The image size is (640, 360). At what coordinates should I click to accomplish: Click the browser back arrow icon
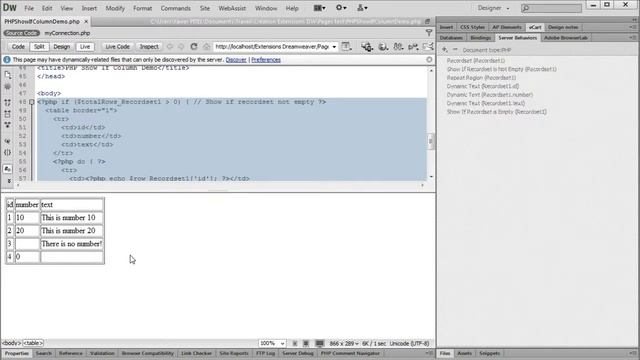170,47
